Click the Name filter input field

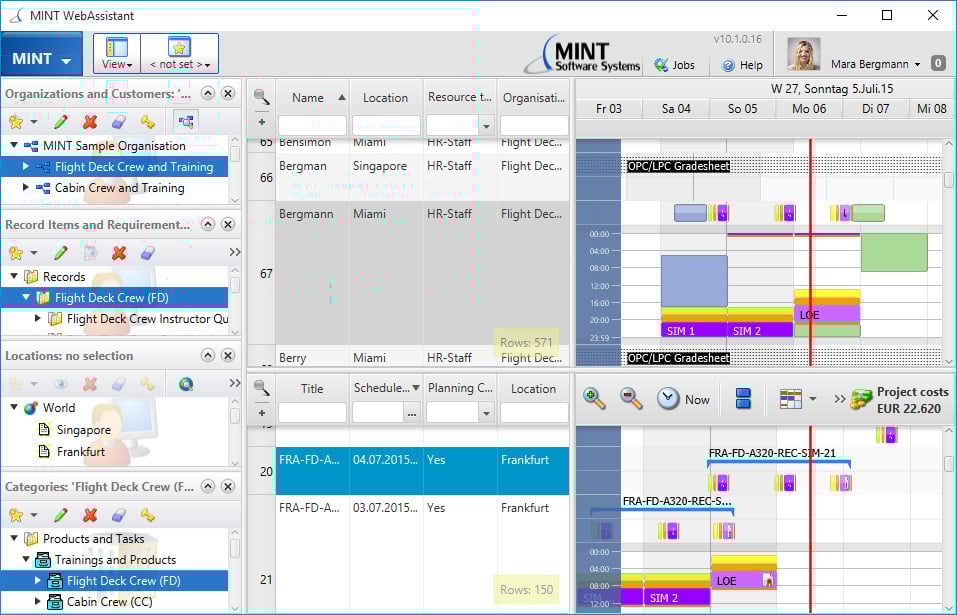(x=312, y=126)
